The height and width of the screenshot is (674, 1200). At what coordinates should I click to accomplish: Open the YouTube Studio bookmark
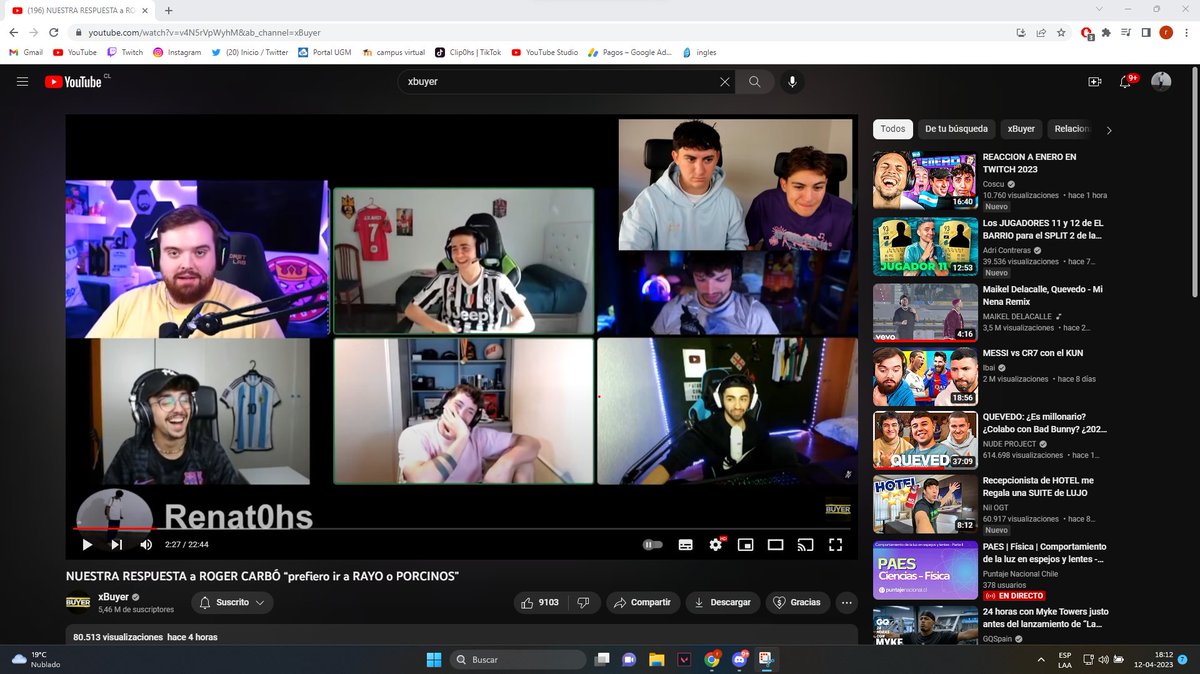click(x=545, y=52)
